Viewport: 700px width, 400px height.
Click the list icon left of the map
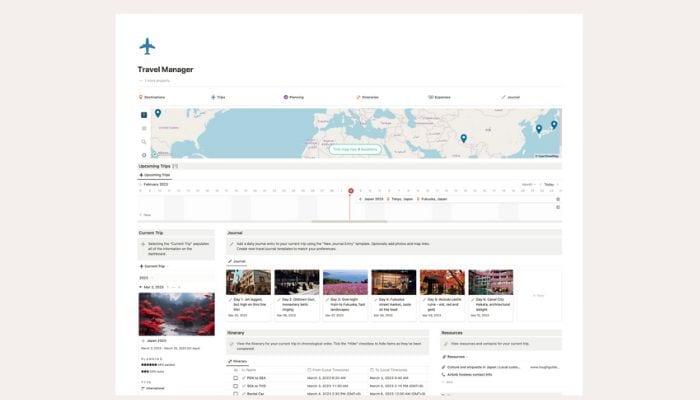(144, 128)
